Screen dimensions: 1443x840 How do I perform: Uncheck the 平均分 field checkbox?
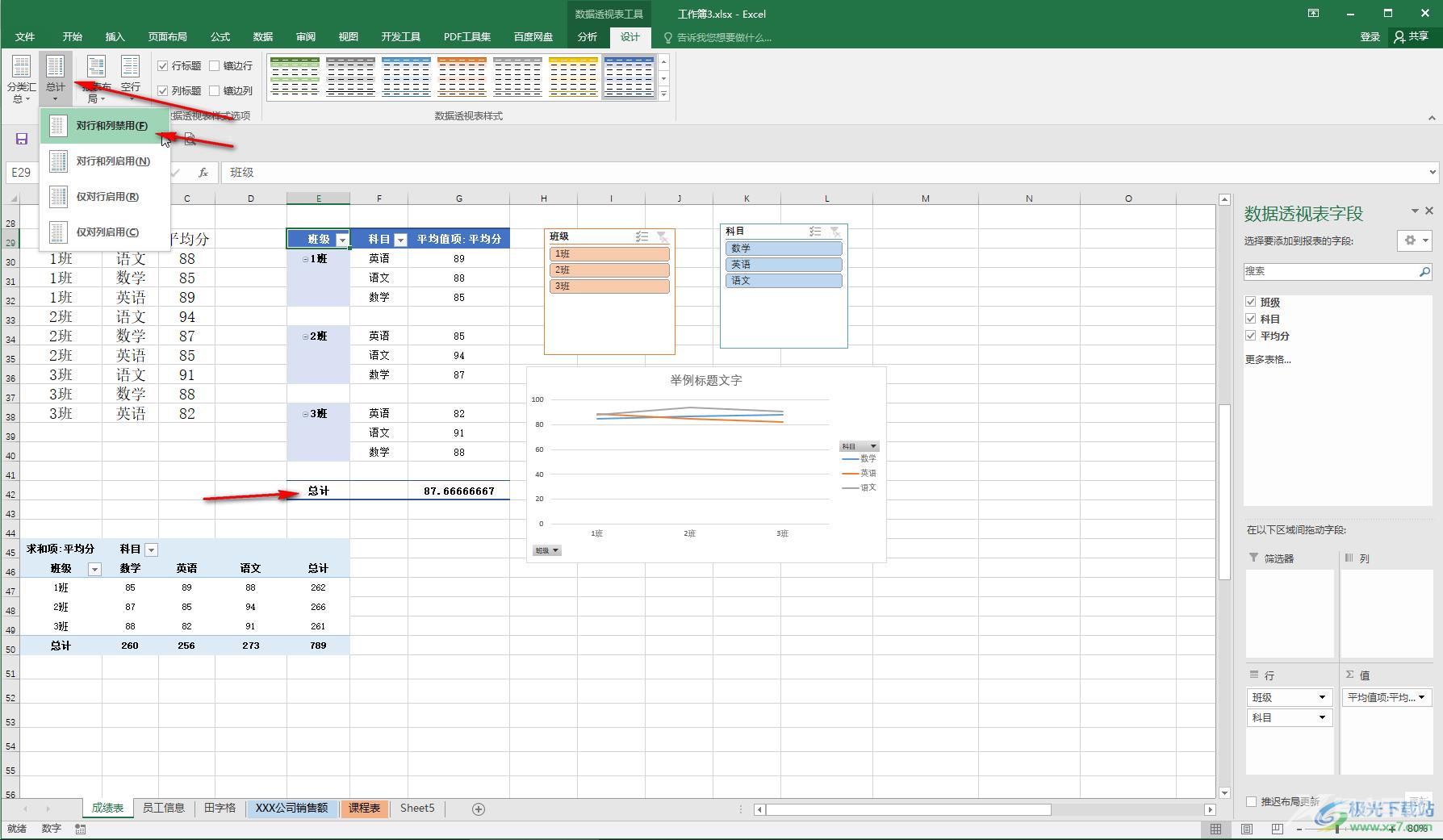pos(1251,336)
